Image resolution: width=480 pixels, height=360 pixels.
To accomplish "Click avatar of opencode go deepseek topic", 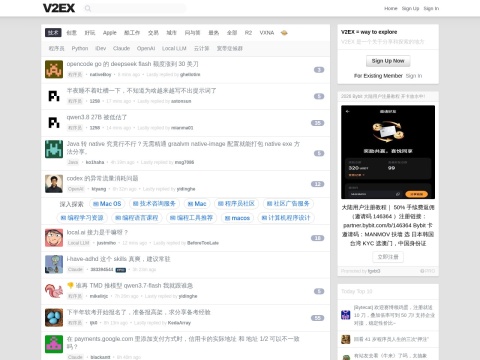I will point(54,69).
